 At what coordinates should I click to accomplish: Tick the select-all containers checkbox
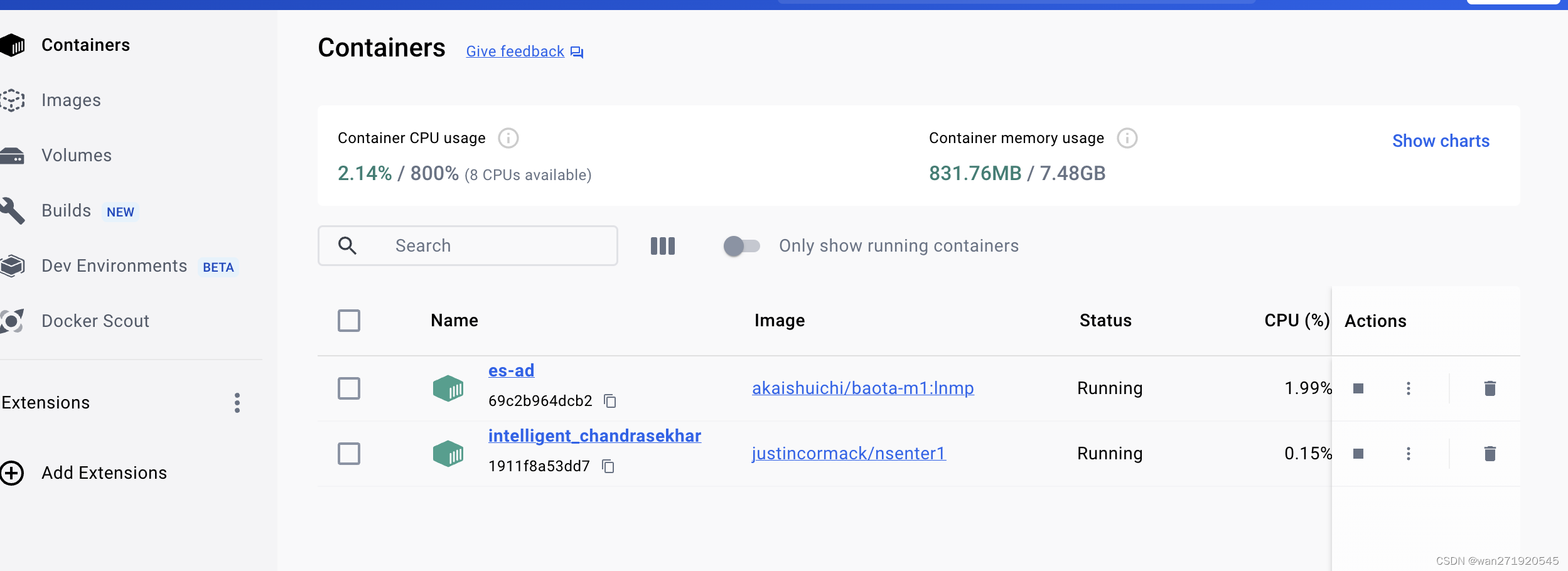[x=349, y=321]
